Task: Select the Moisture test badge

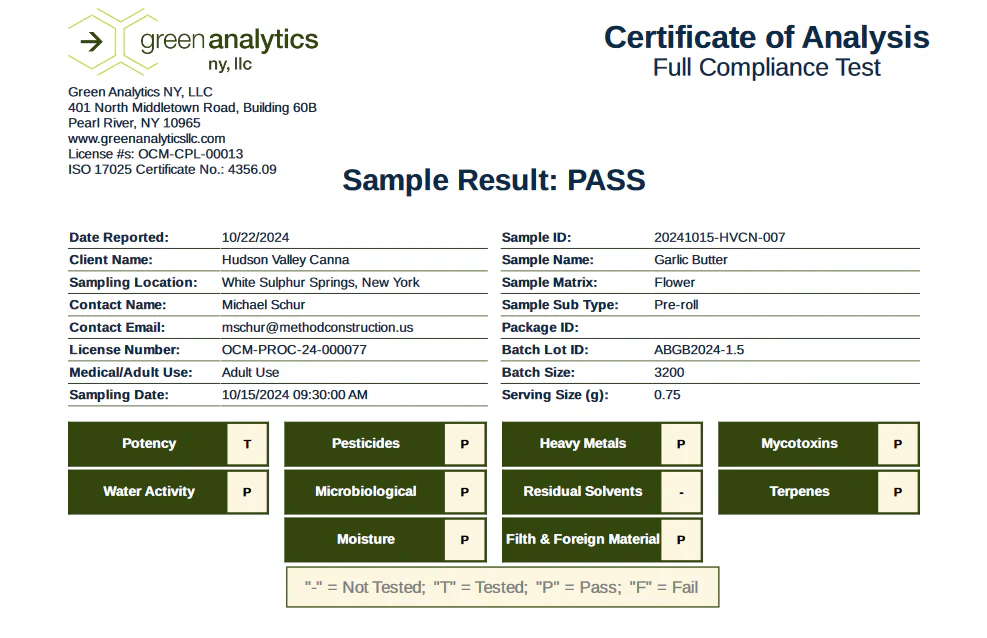Action: (x=385, y=540)
